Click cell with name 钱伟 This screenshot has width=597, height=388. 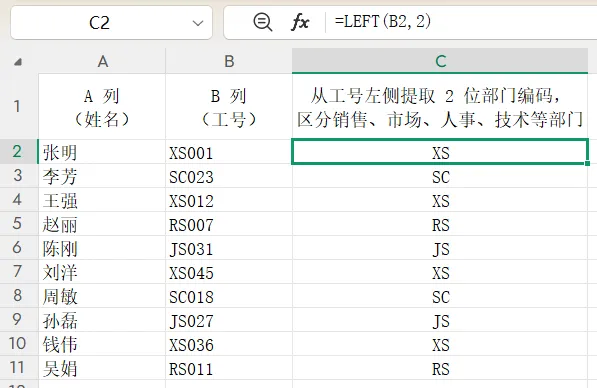[102, 344]
